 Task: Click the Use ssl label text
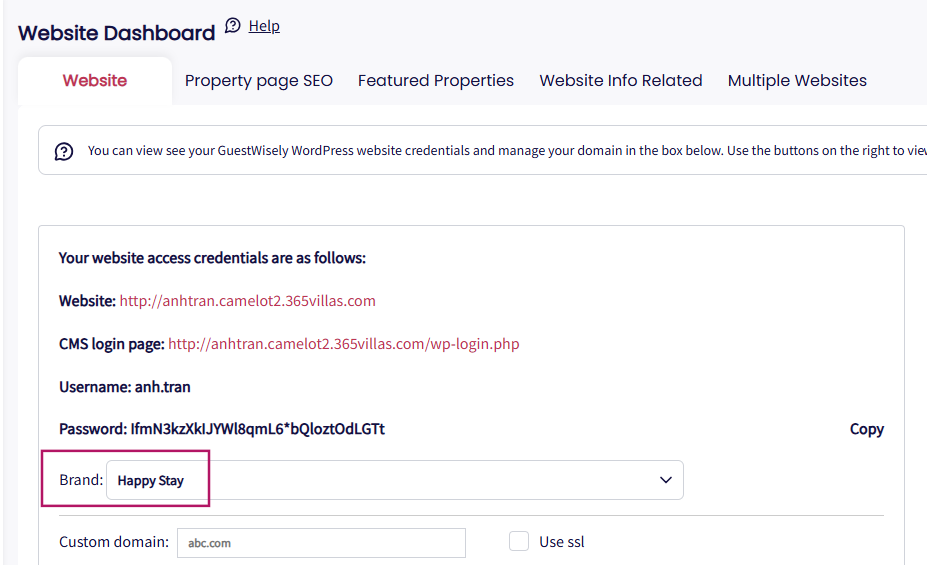click(x=562, y=542)
